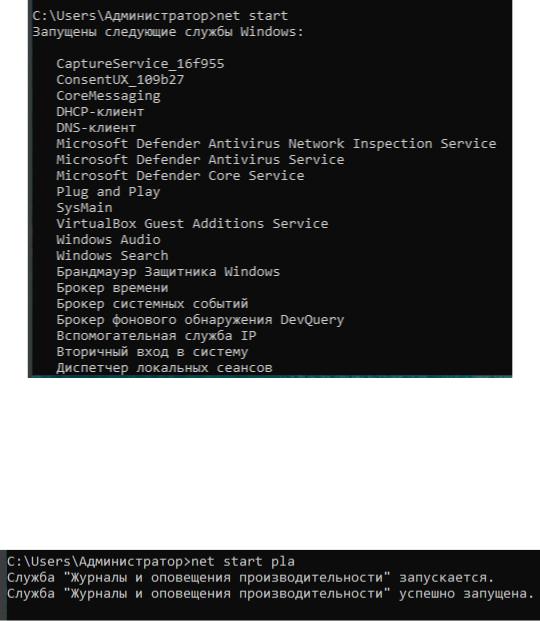Image resolution: width=540 pixels, height=621 pixels.
Task: Select the CoreMessaging service line
Action: coord(108,96)
